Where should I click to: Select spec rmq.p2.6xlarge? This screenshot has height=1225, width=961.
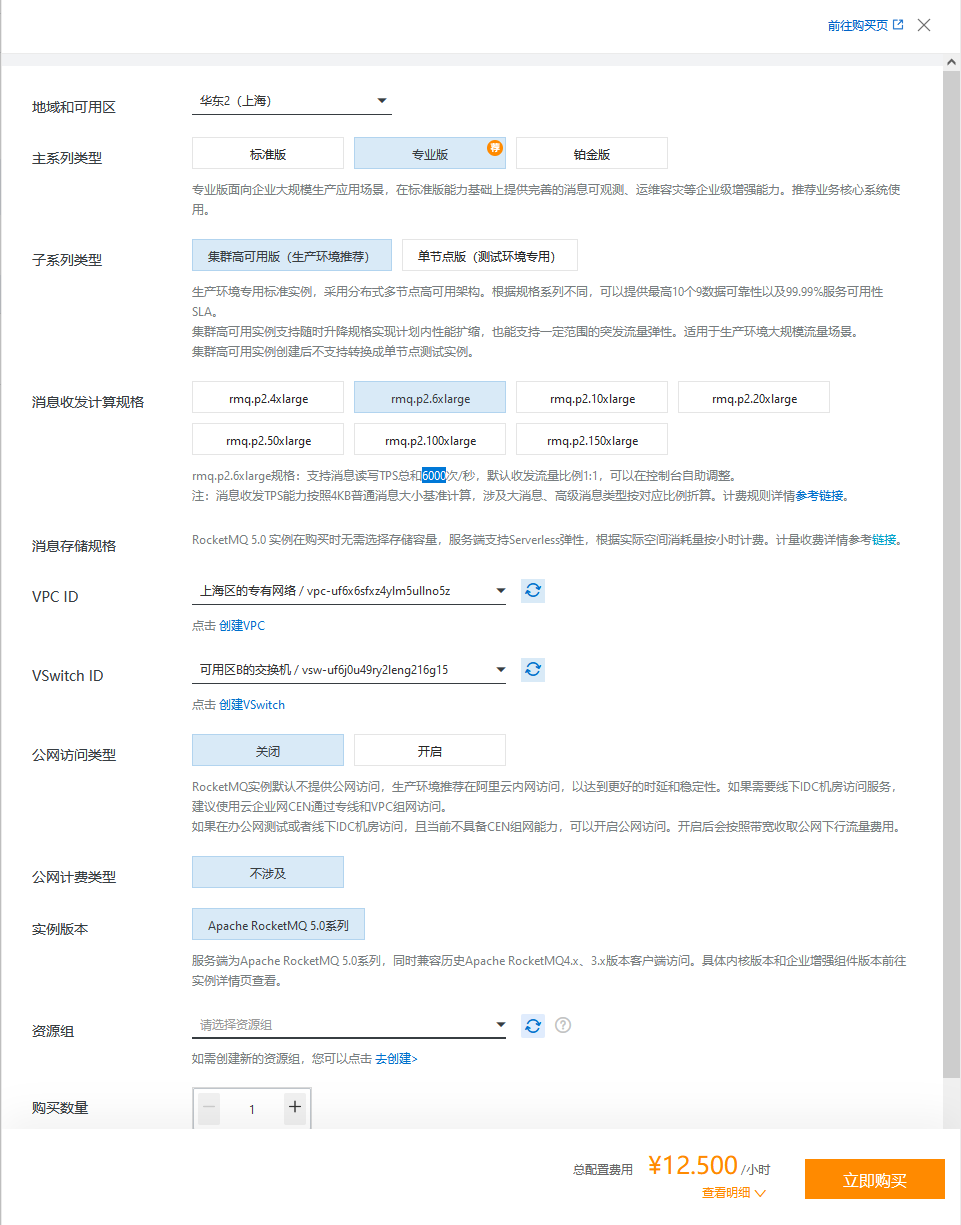(430, 398)
